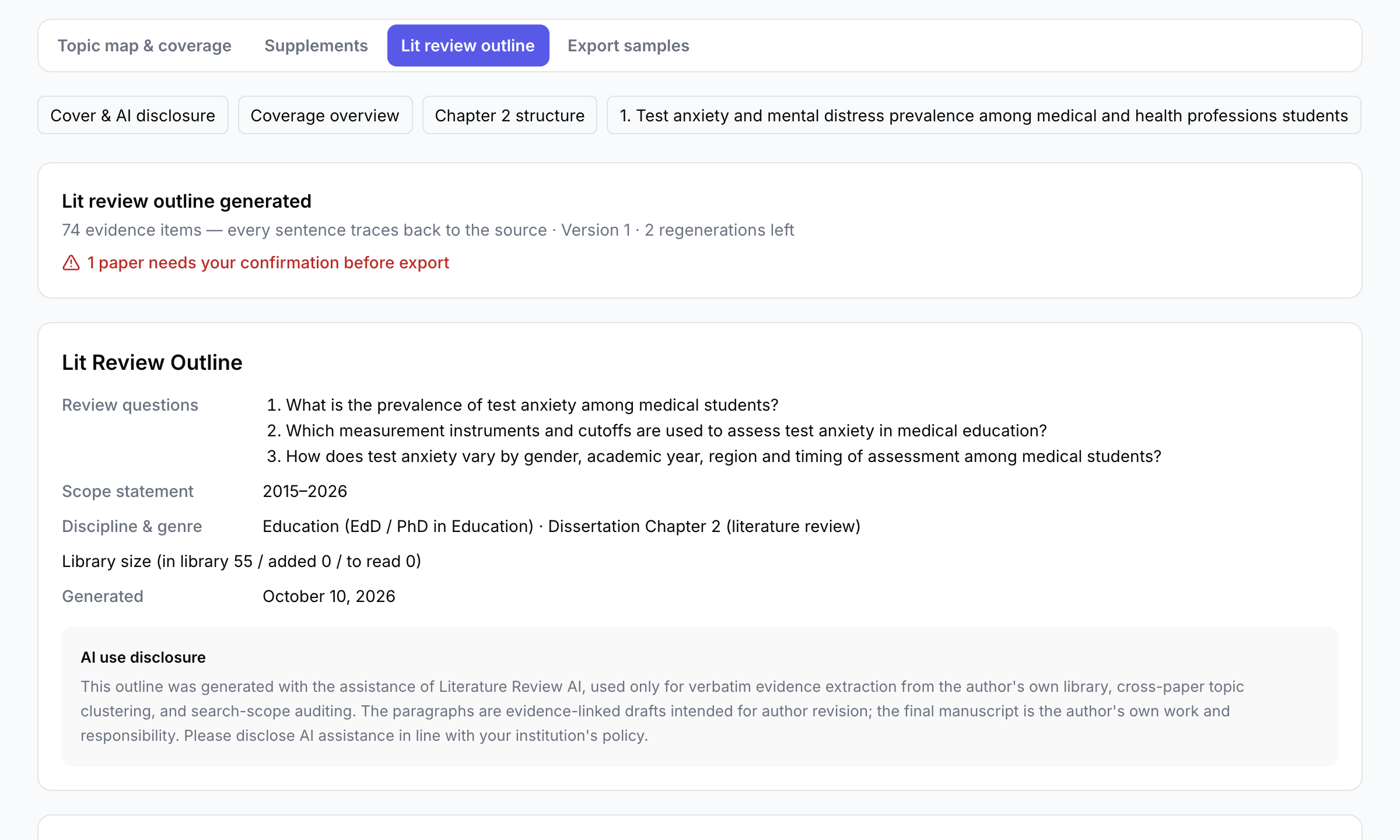Jump to Cover & AI disclosure section
The width and height of the screenshot is (1400, 840).
[133, 116]
